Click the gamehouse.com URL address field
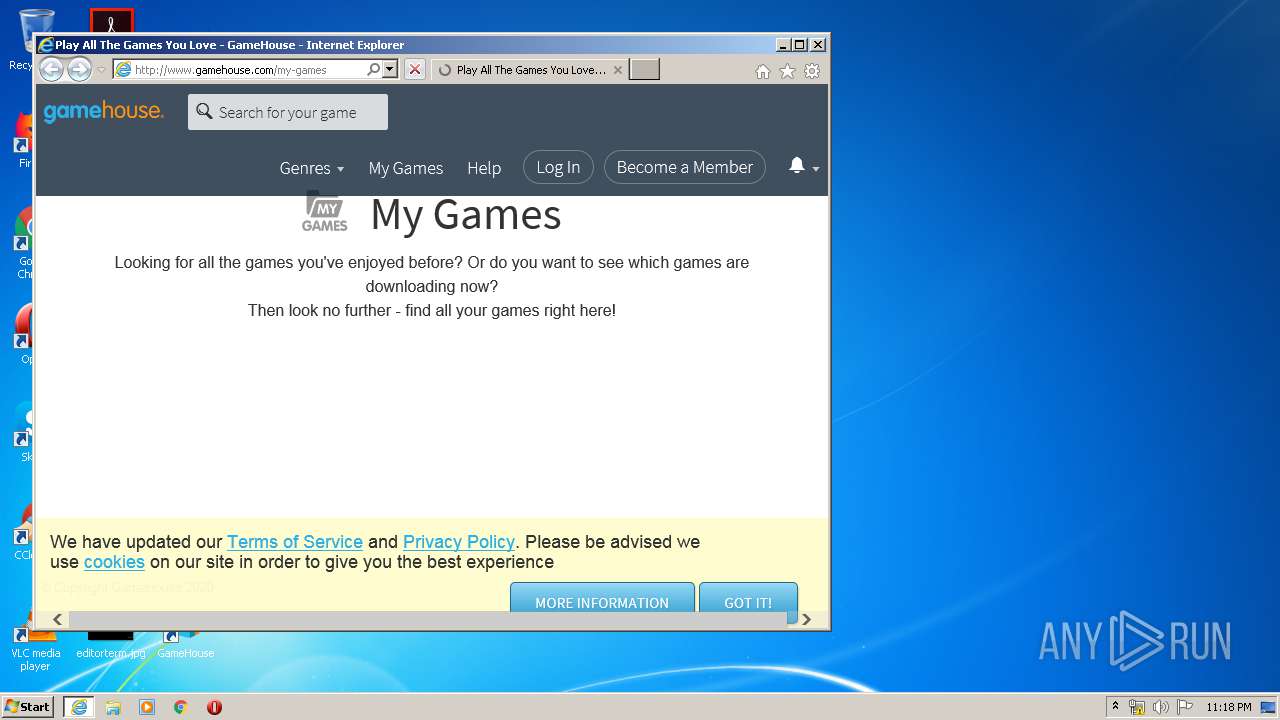The image size is (1280, 720). pyautogui.click(x=240, y=69)
